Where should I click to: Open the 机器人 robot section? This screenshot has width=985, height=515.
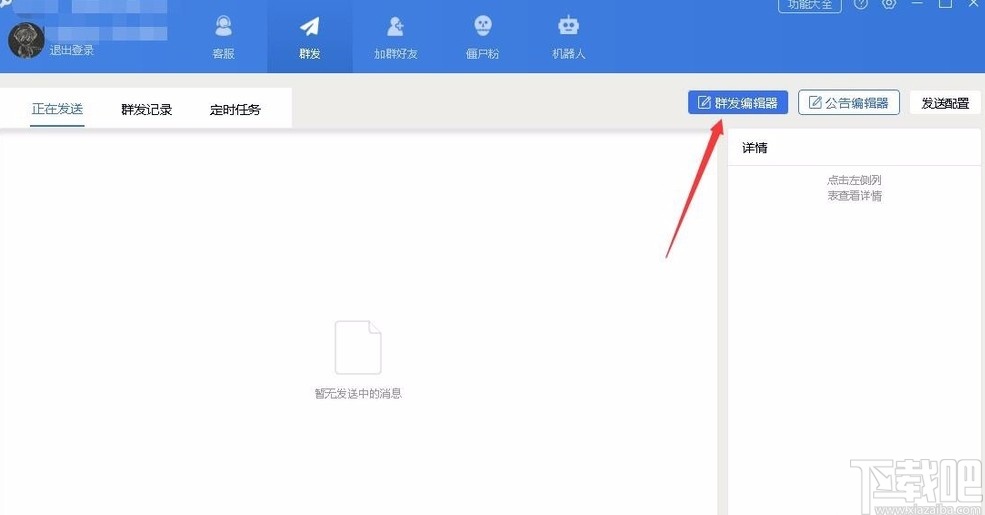click(569, 38)
